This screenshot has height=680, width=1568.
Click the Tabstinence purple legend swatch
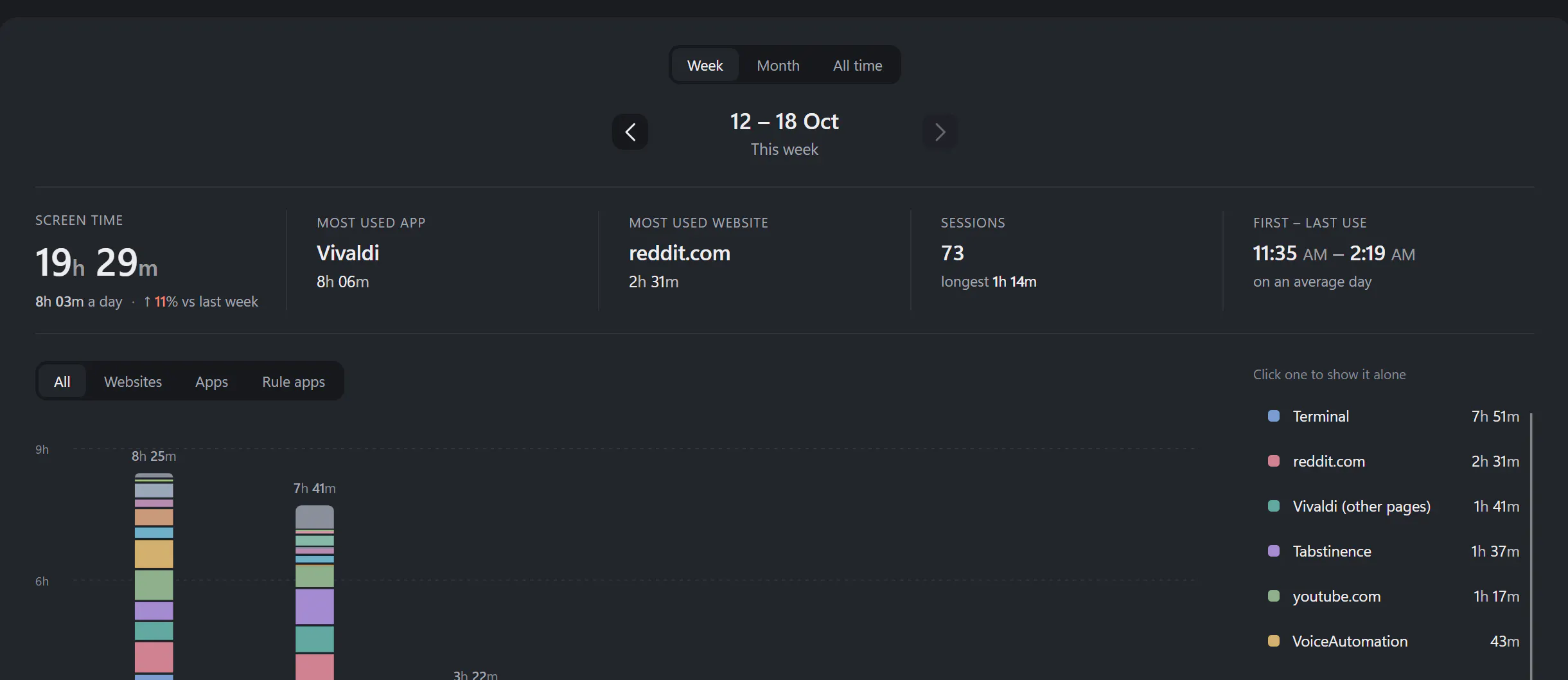(x=1273, y=551)
